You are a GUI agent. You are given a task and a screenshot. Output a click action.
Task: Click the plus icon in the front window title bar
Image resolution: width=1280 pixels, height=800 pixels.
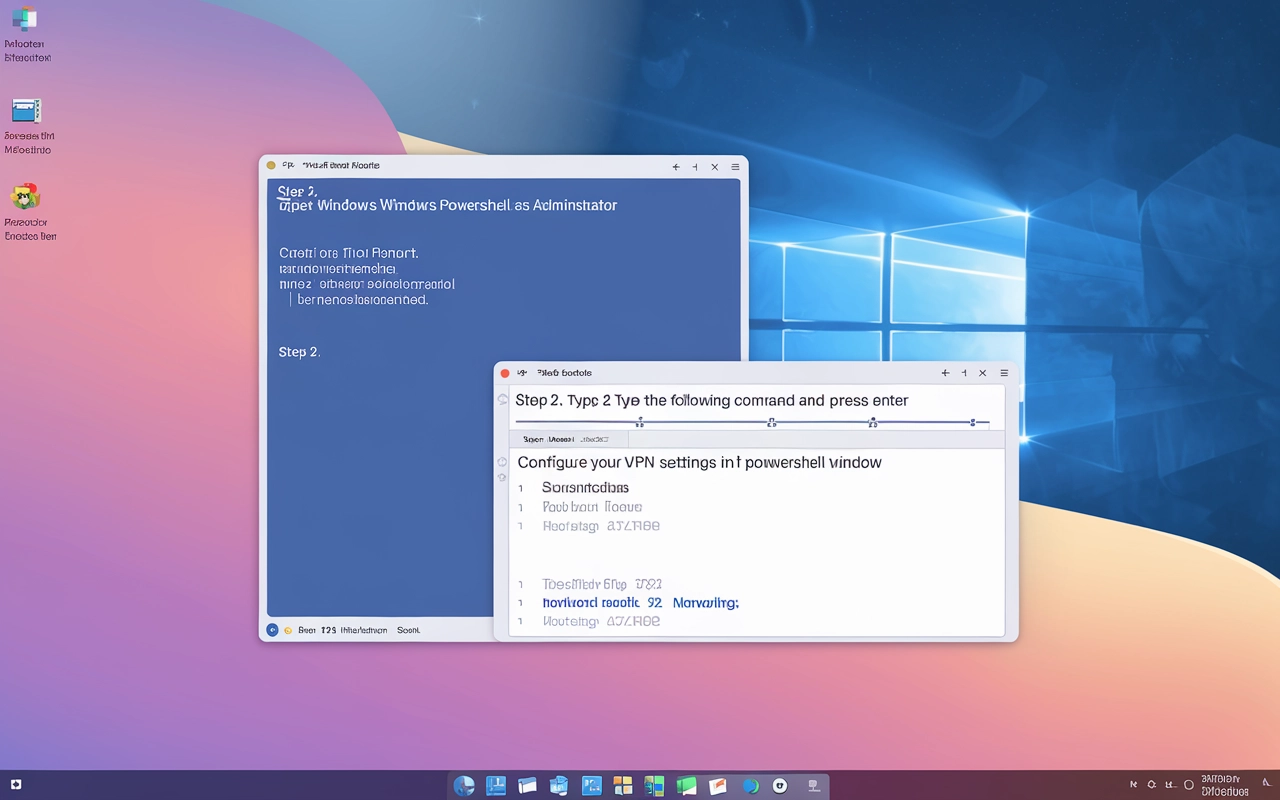945,373
